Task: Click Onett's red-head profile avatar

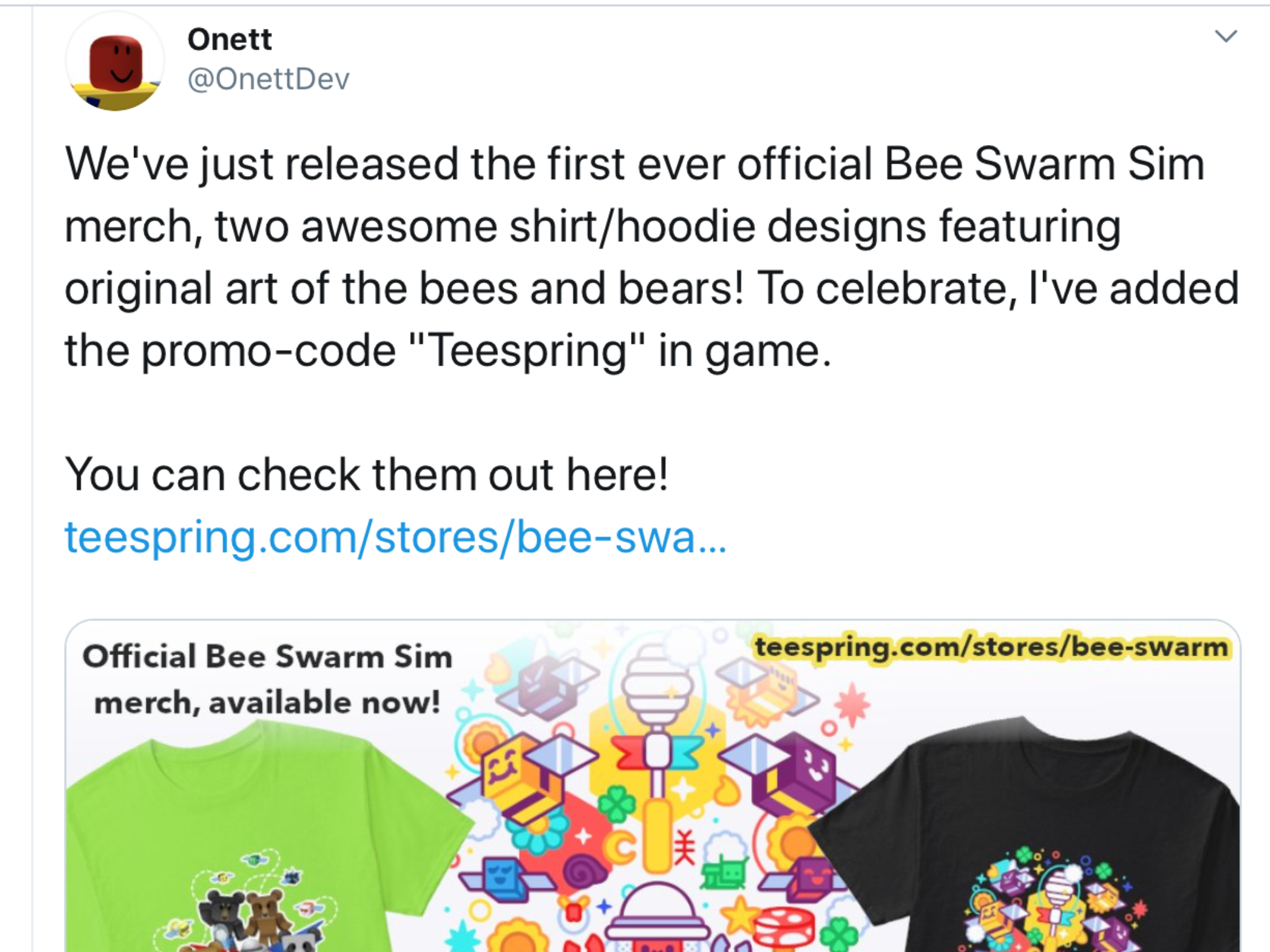Action: [x=115, y=61]
